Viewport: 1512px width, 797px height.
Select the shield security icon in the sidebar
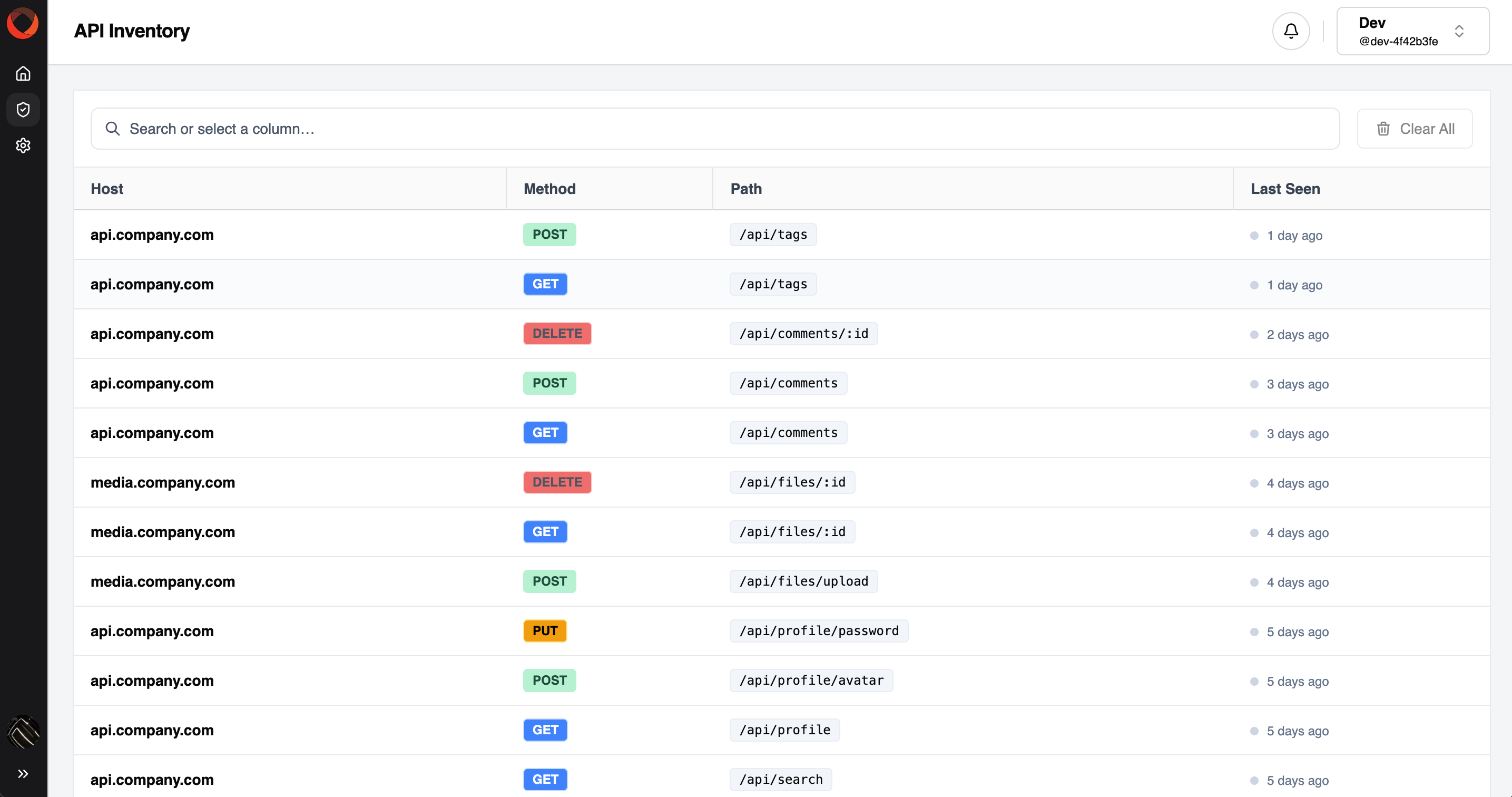point(23,109)
